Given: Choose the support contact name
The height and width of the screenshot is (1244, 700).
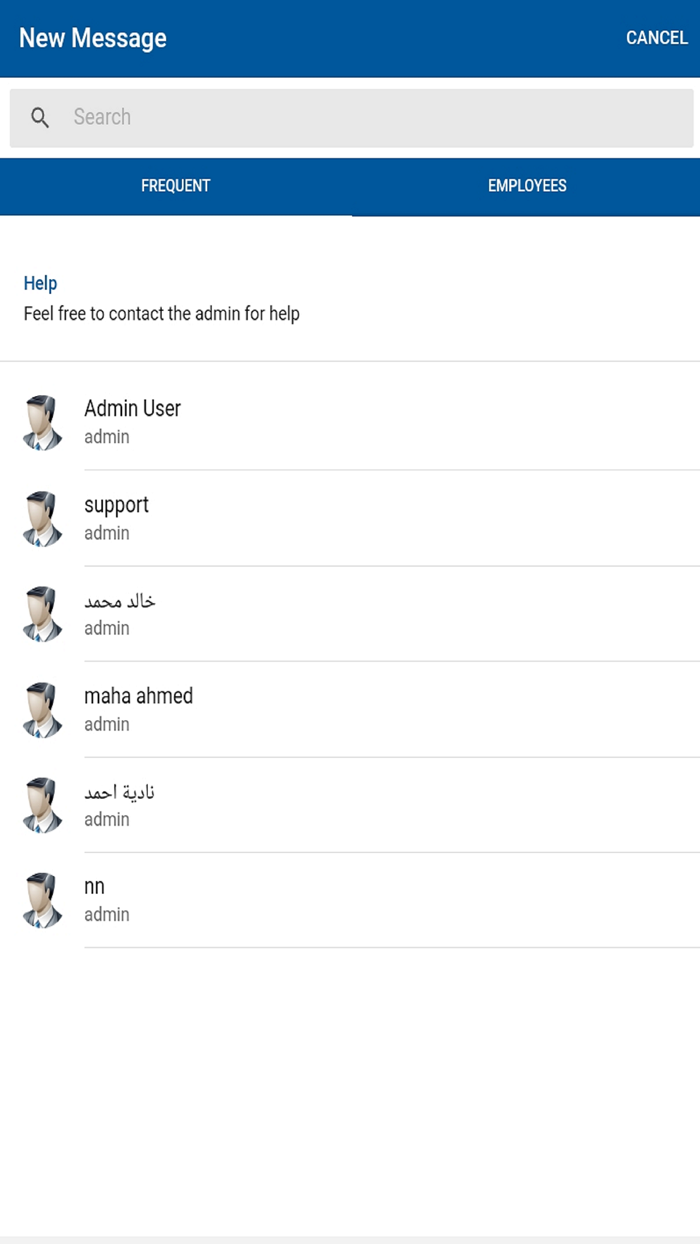Looking at the screenshot, I should [116, 505].
